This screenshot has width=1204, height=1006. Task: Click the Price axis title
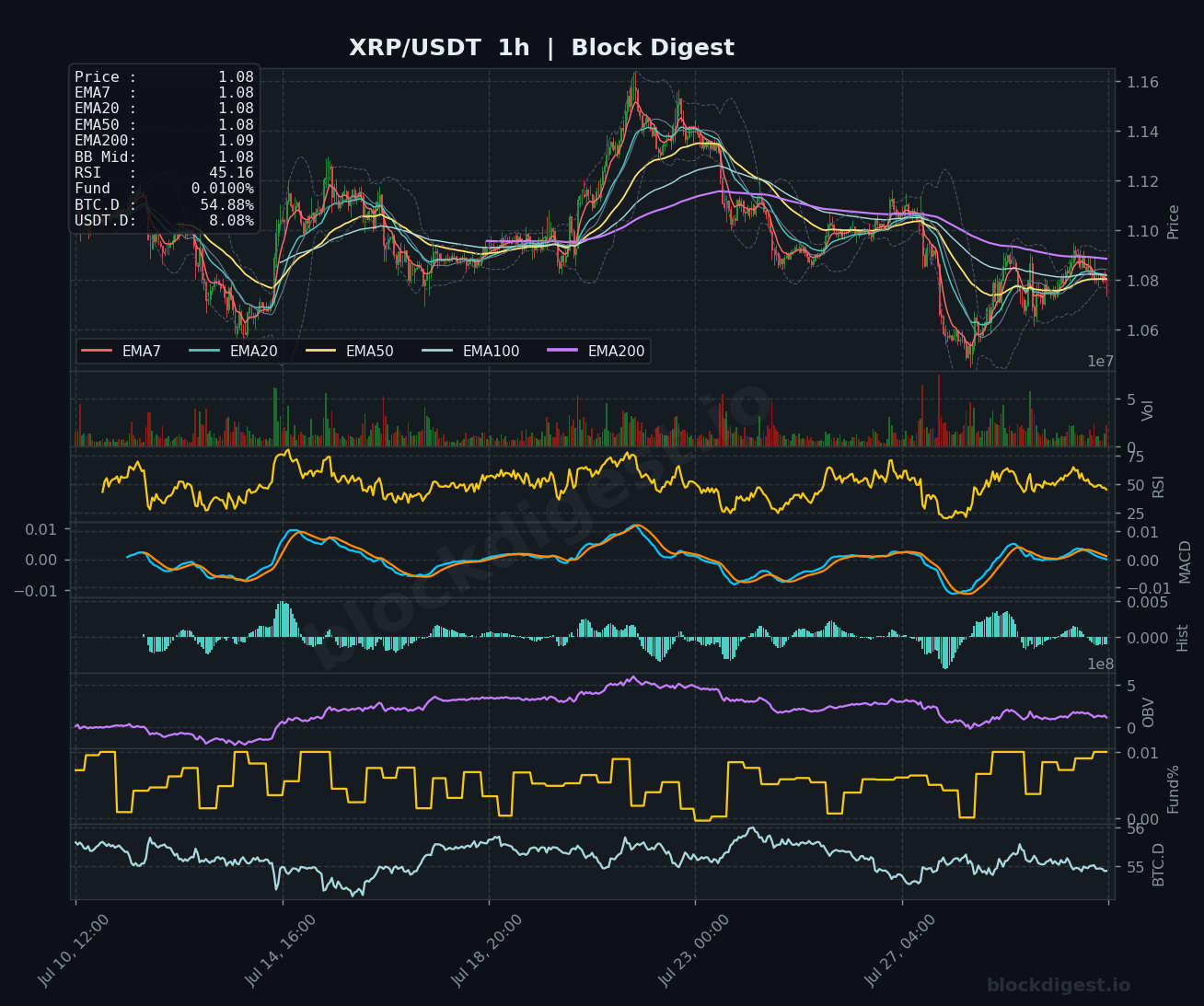pos(1173,222)
